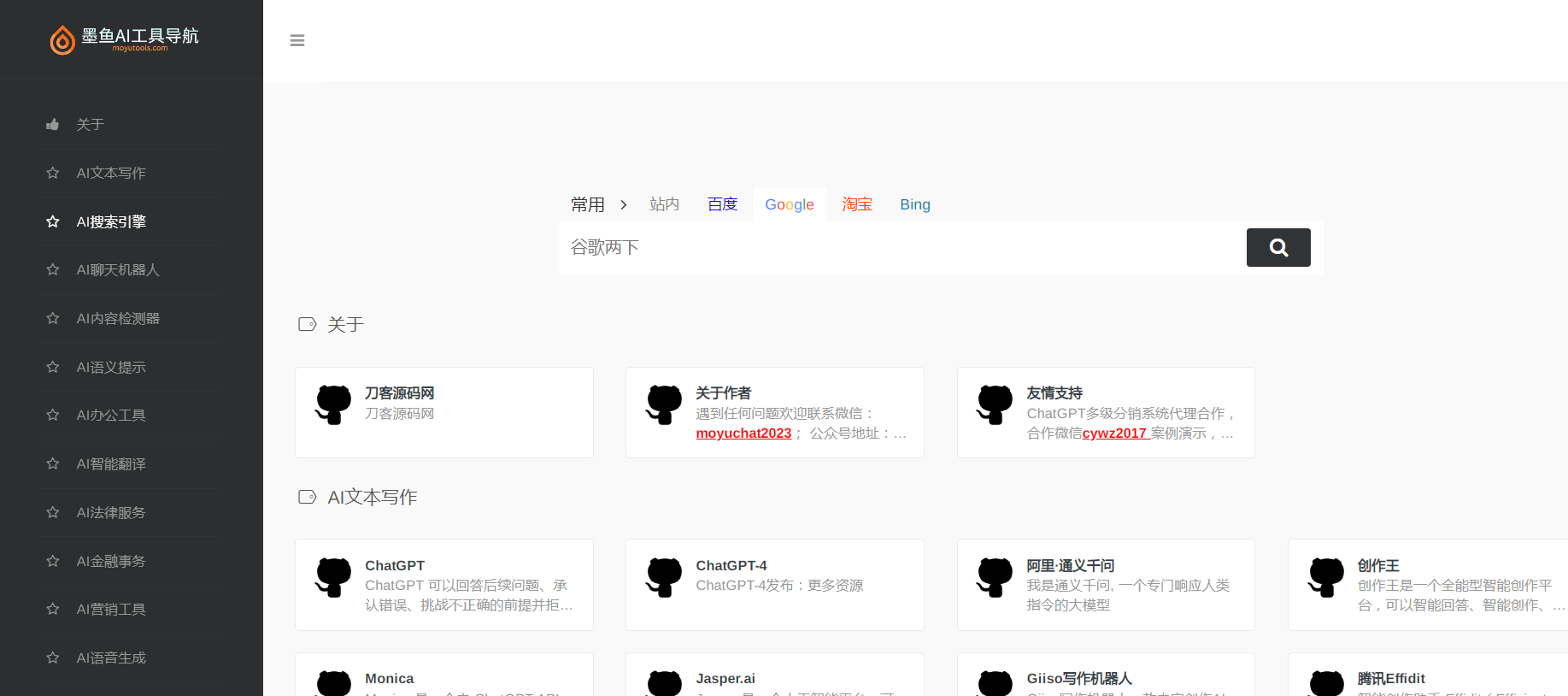The width and height of the screenshot is (1568, 696).
Task: Click the tag icon beside AI文本写作 heading
Action: click(x=307, y=497)
